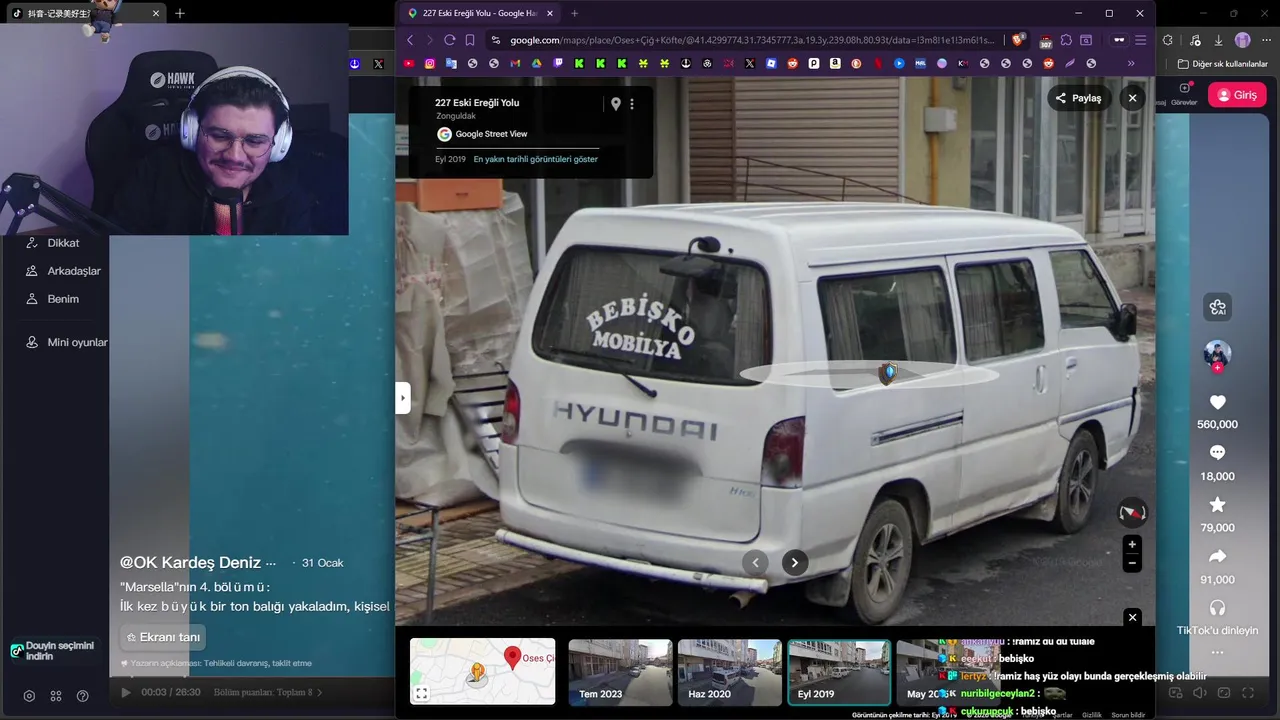Bookmark the current Google Maps page
The image size is (1280, 720).
click(470, 40)
